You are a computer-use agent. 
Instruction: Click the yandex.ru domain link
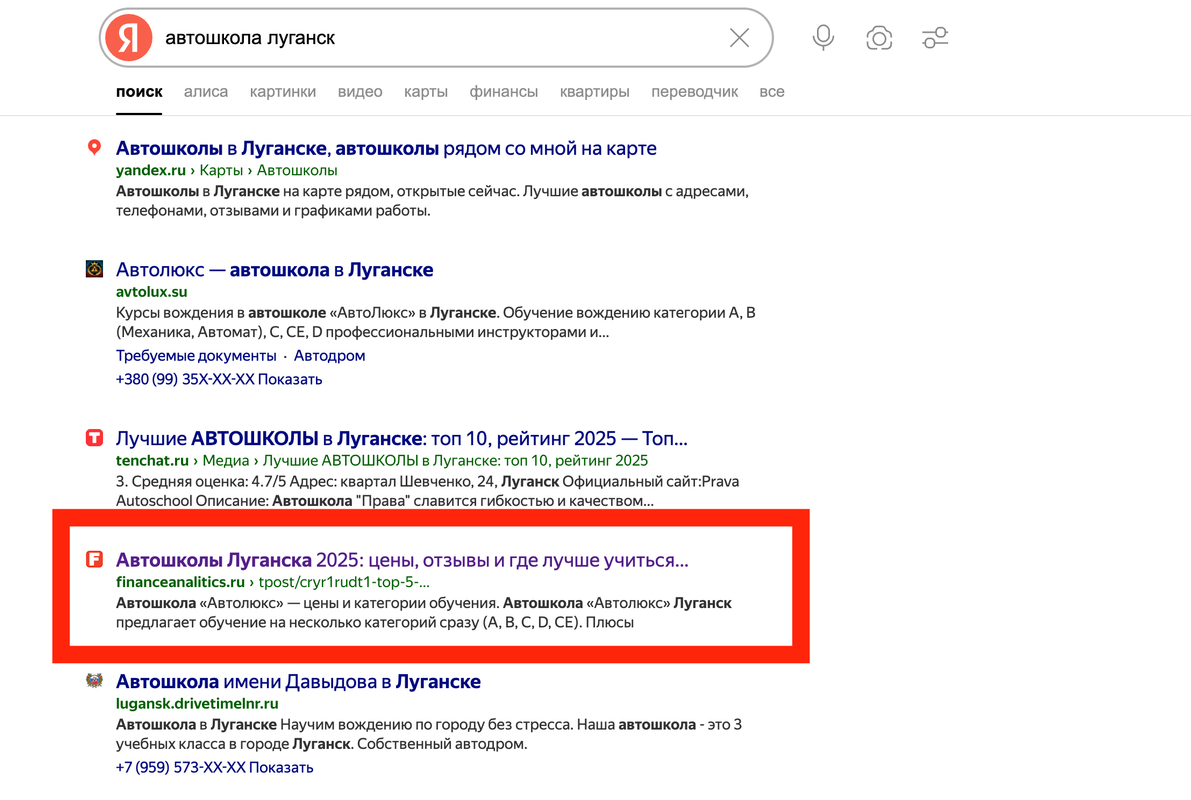(150, 170)
